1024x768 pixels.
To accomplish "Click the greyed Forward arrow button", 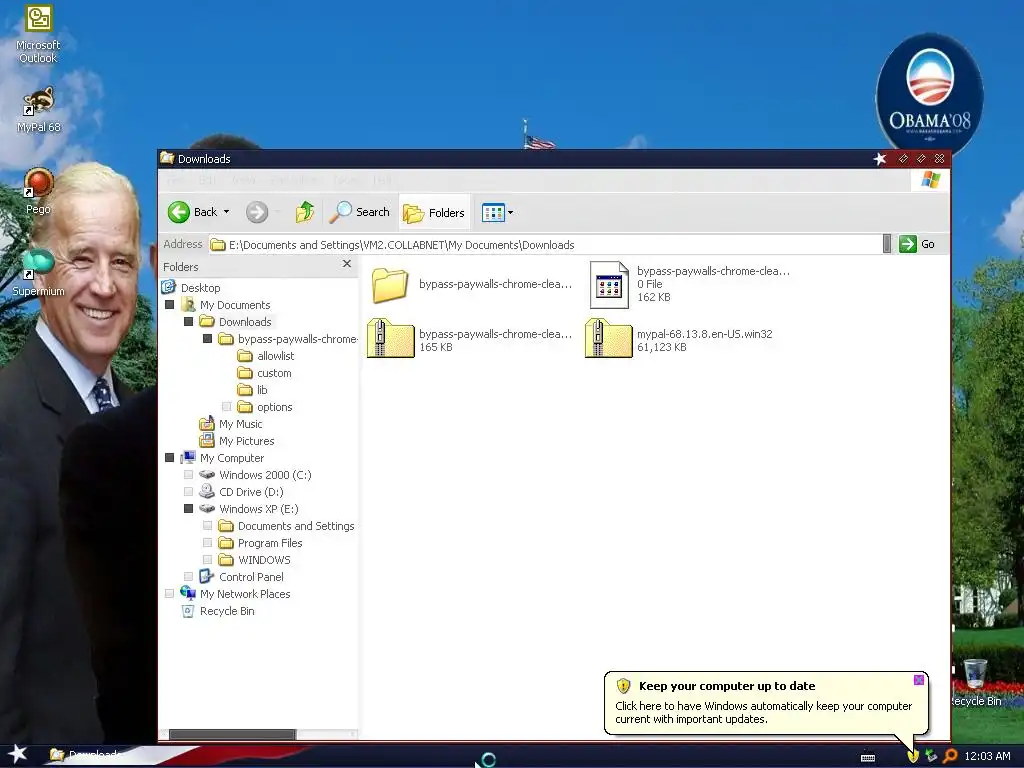I will 257,212.
